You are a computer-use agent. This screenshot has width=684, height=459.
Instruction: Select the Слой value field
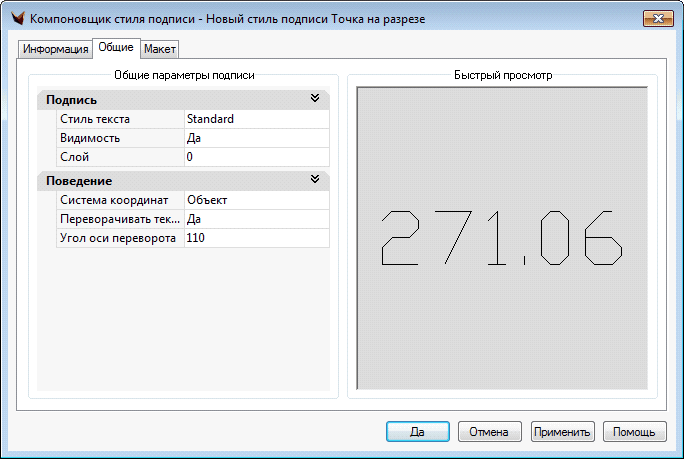[x=255, y=157]
